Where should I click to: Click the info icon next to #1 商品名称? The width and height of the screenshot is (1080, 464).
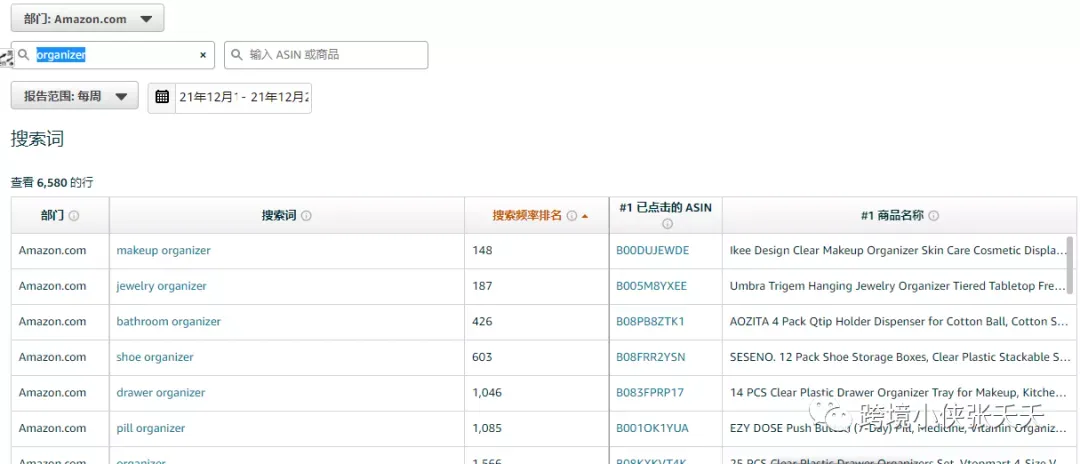click(933, 215)
